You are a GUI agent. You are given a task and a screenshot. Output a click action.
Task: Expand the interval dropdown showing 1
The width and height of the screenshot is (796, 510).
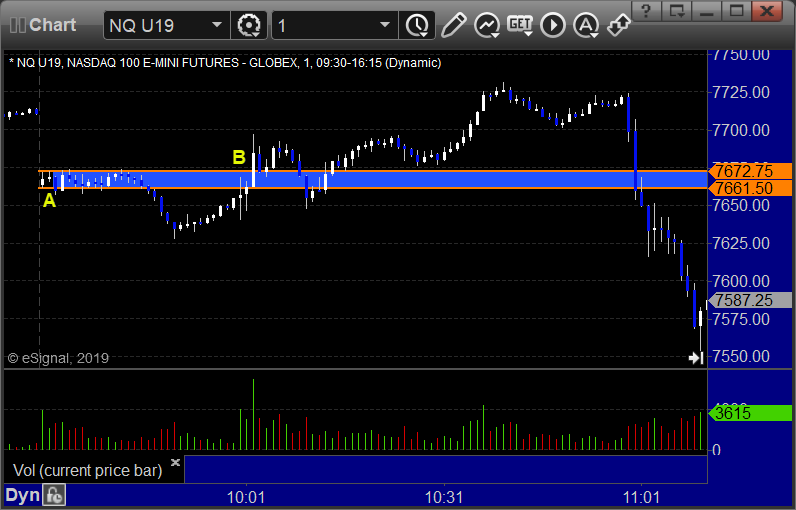[x=385, y=25]
